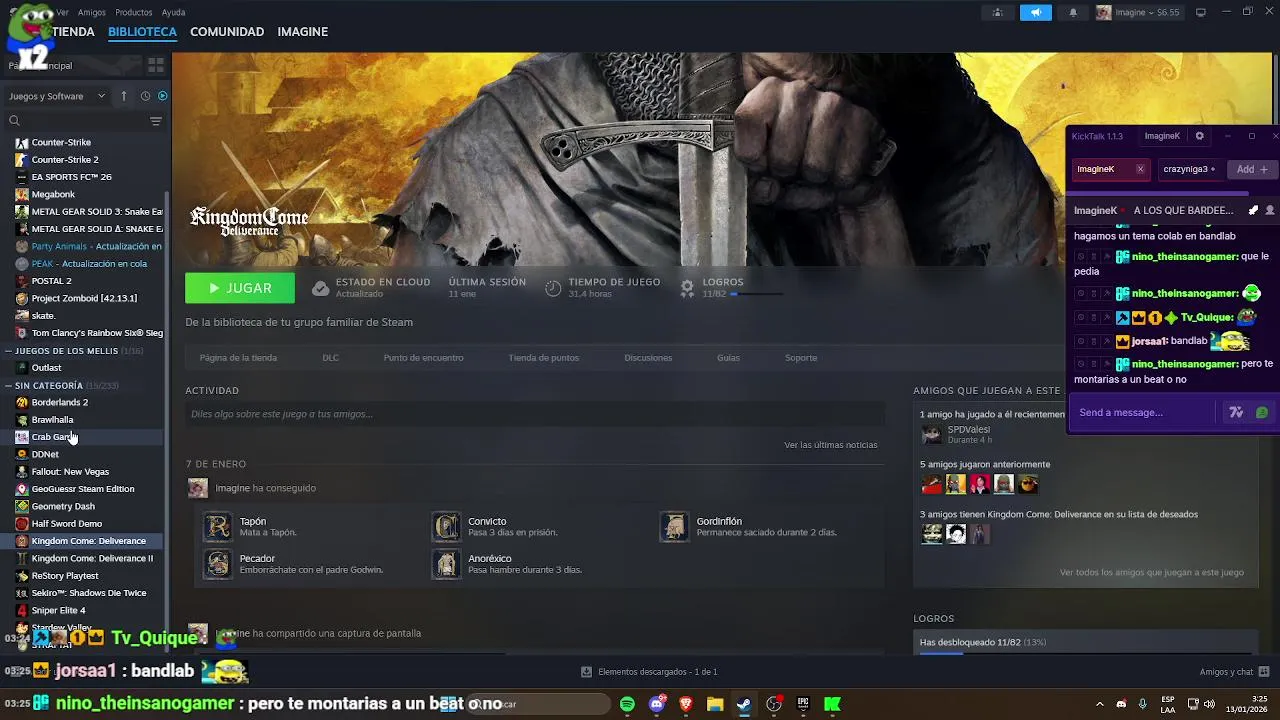Image resolution: width=1280 pixels, height=720 pixels.
Task: Open the Imagine profile tab
Action: pos(302,32)
